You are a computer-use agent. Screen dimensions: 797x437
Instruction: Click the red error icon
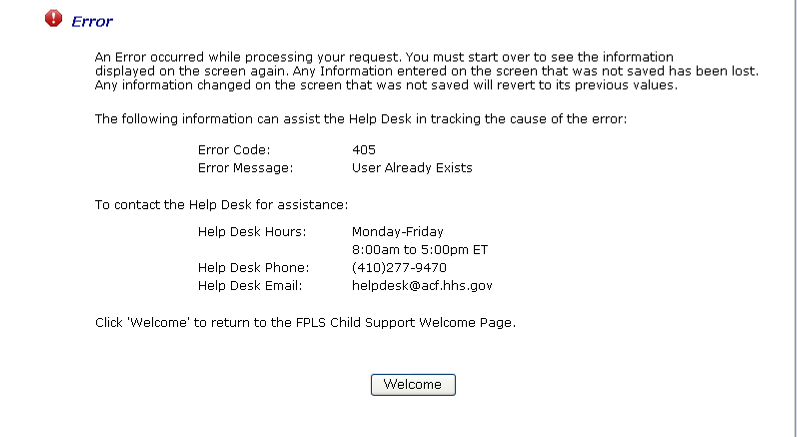54,19
